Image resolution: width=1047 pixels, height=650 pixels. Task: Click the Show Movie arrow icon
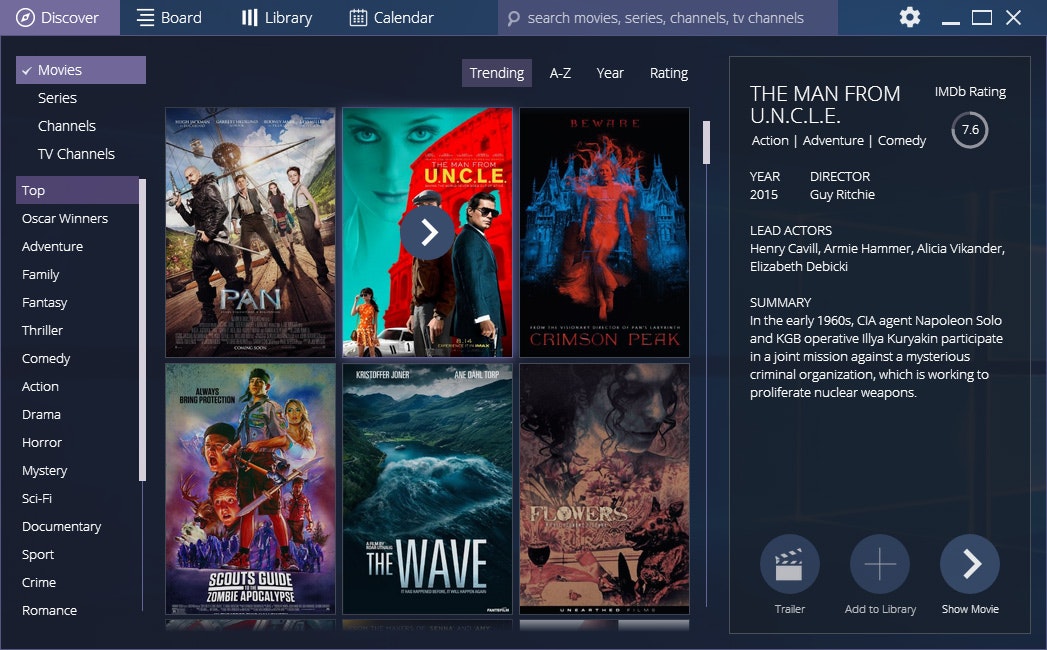970,564
